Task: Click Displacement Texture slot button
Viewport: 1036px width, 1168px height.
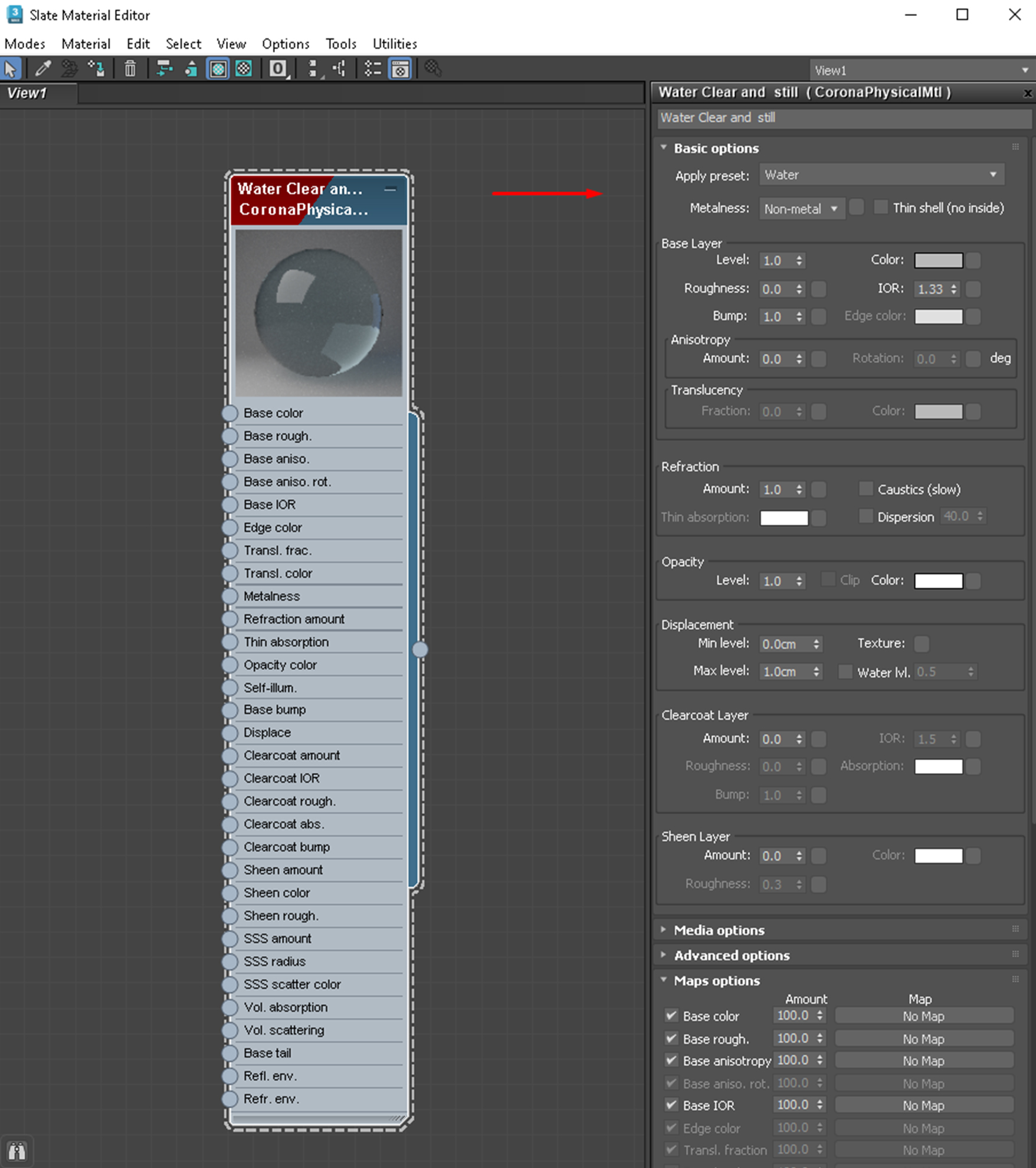Action: click(922, 643)
